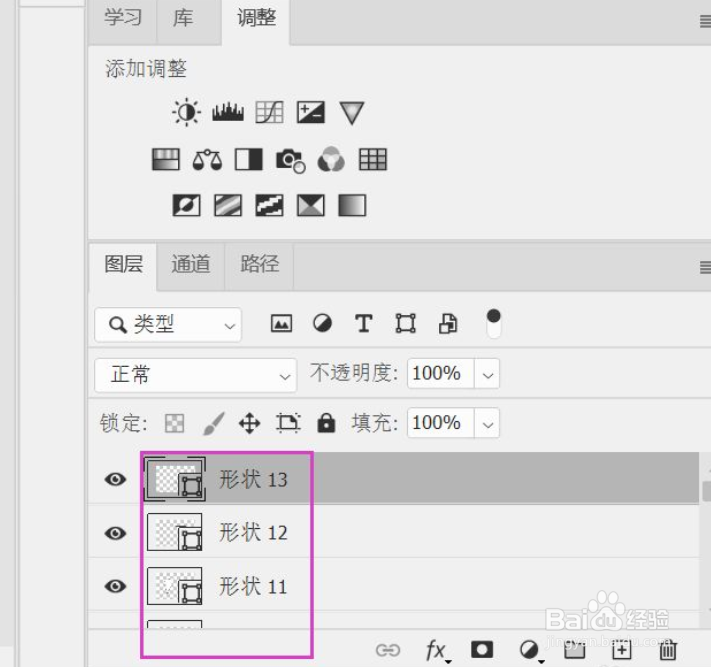This screenshot has width=711, height=667.
Task: Create new fill or adjustment layer
Action: point(530,651)
